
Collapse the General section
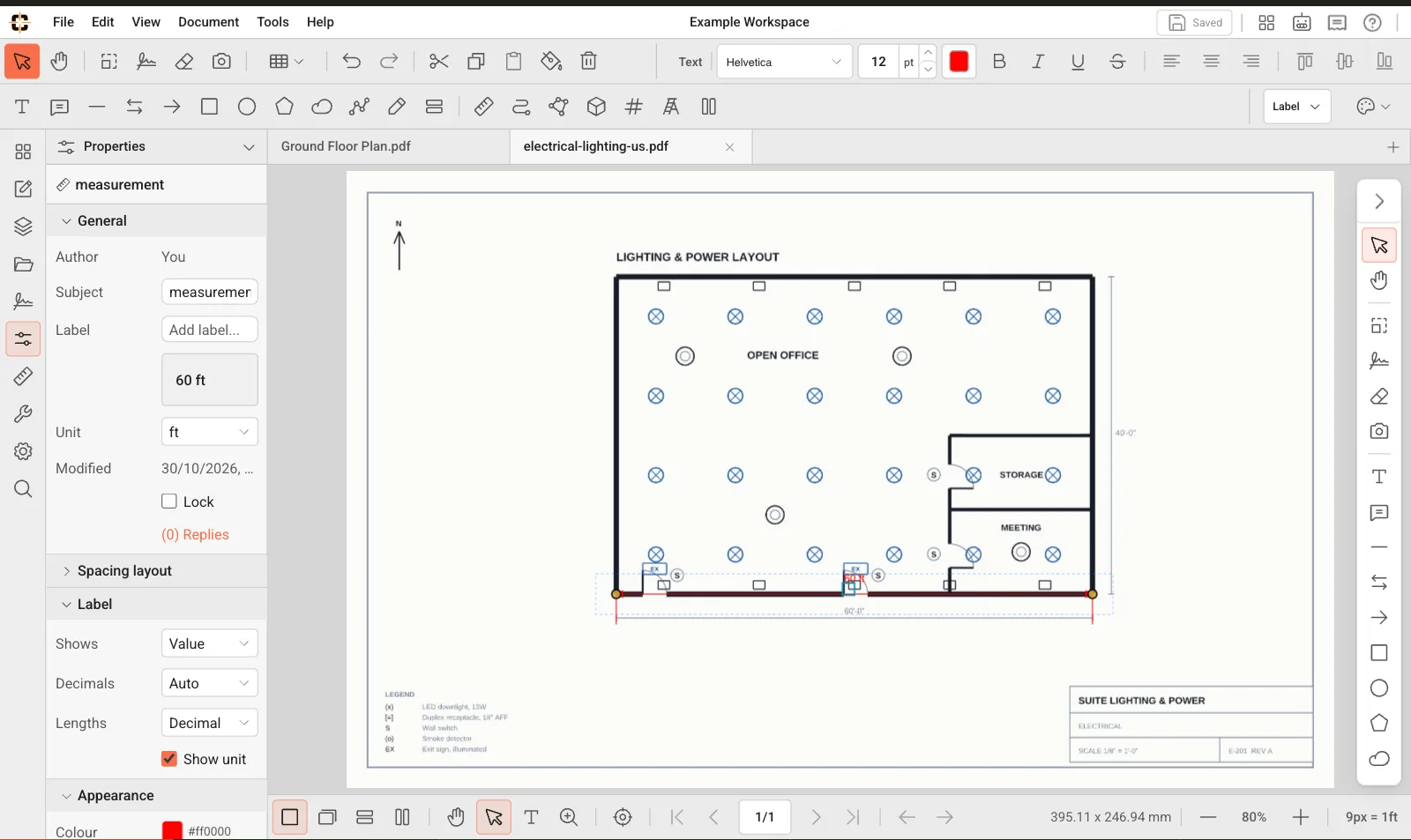(156, 221)
